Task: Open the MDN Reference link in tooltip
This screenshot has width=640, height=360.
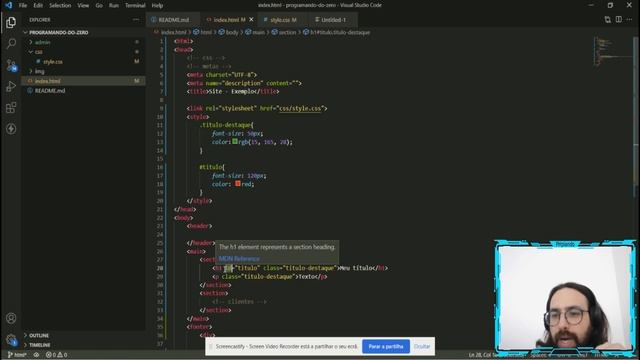Action: (239, 259)
